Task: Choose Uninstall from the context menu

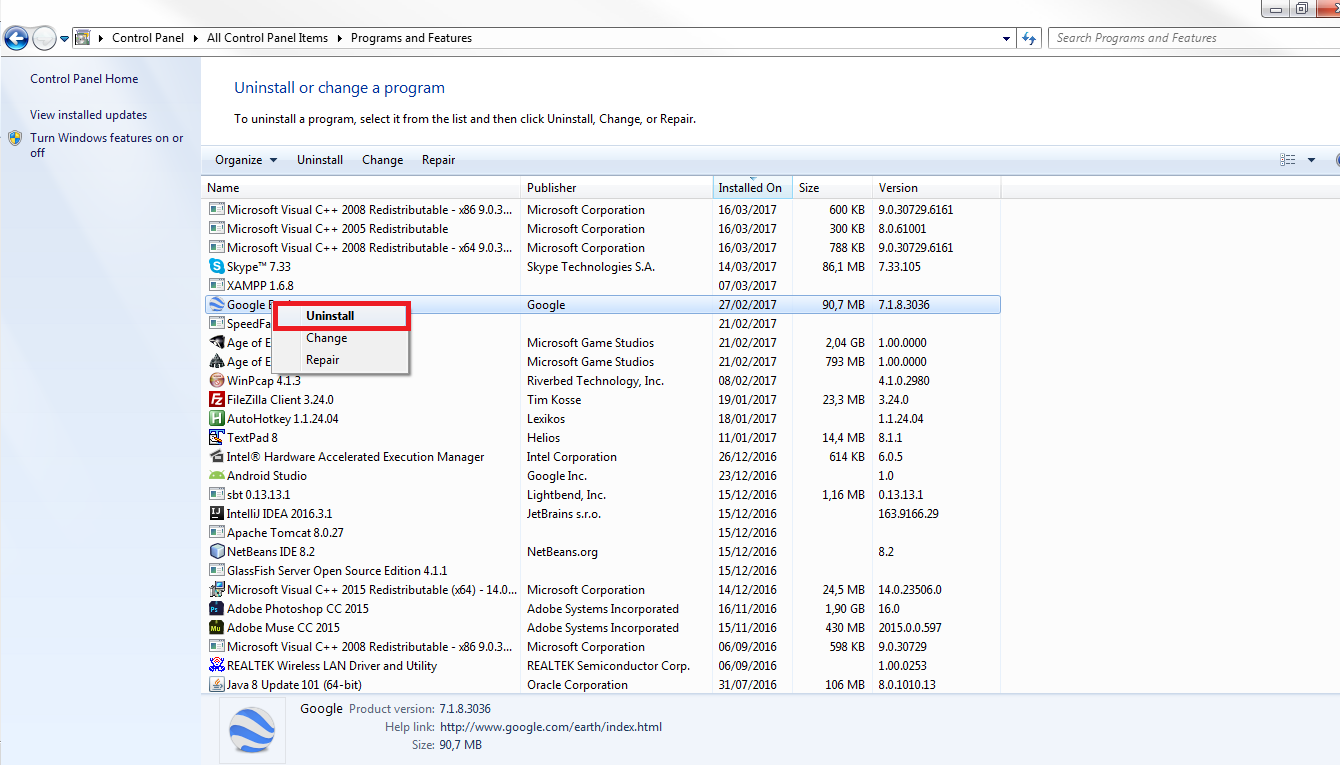Action: pyautogui.click(x=330, y=316)
